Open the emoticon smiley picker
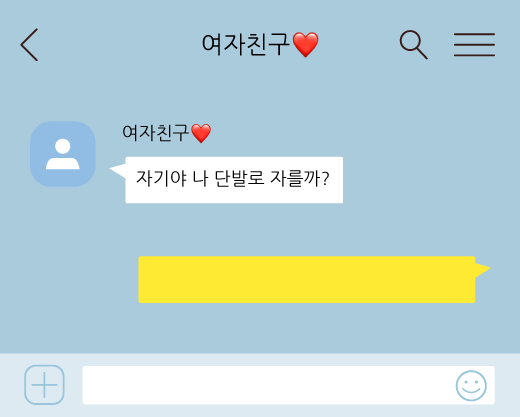520x417 pixels. 471,385
